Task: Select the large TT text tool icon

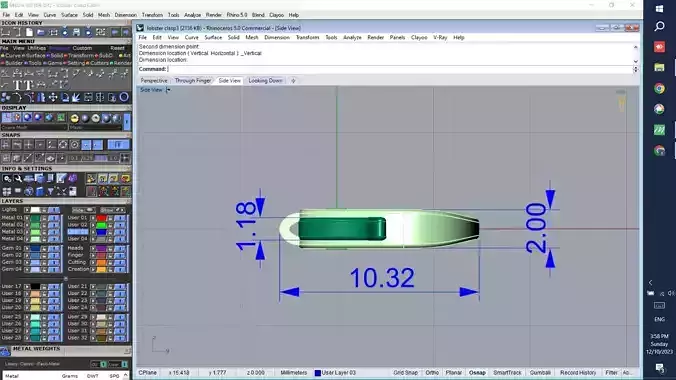Action: (22, 85)
